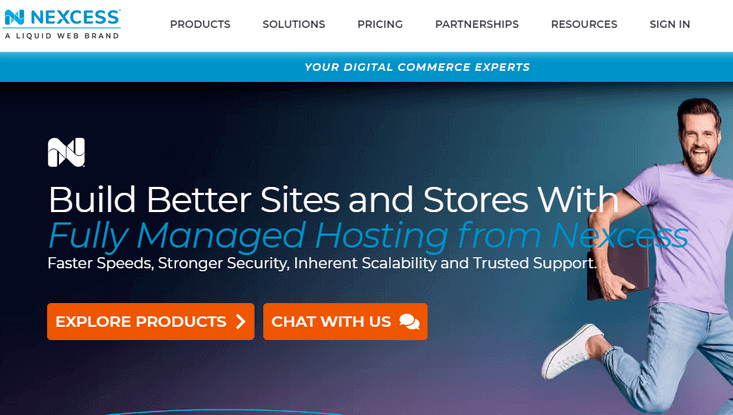Click the chevron arrow on Explore Products

(241, 322)
